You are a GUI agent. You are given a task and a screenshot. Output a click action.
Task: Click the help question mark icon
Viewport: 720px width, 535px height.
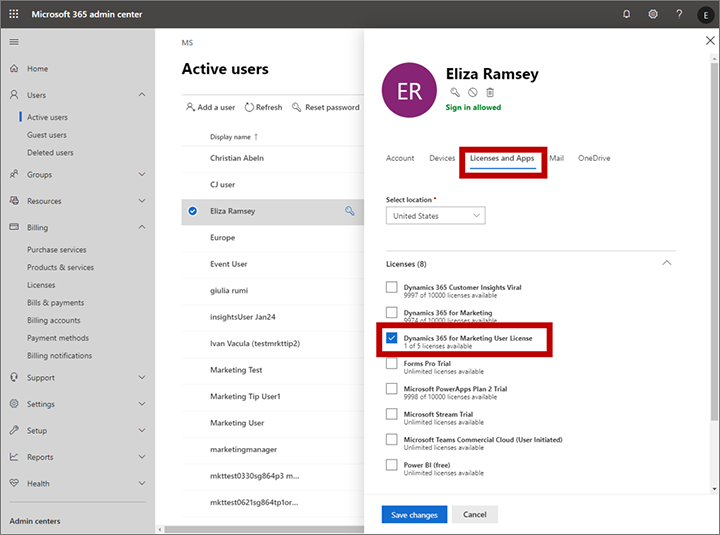tap(679, 14)
